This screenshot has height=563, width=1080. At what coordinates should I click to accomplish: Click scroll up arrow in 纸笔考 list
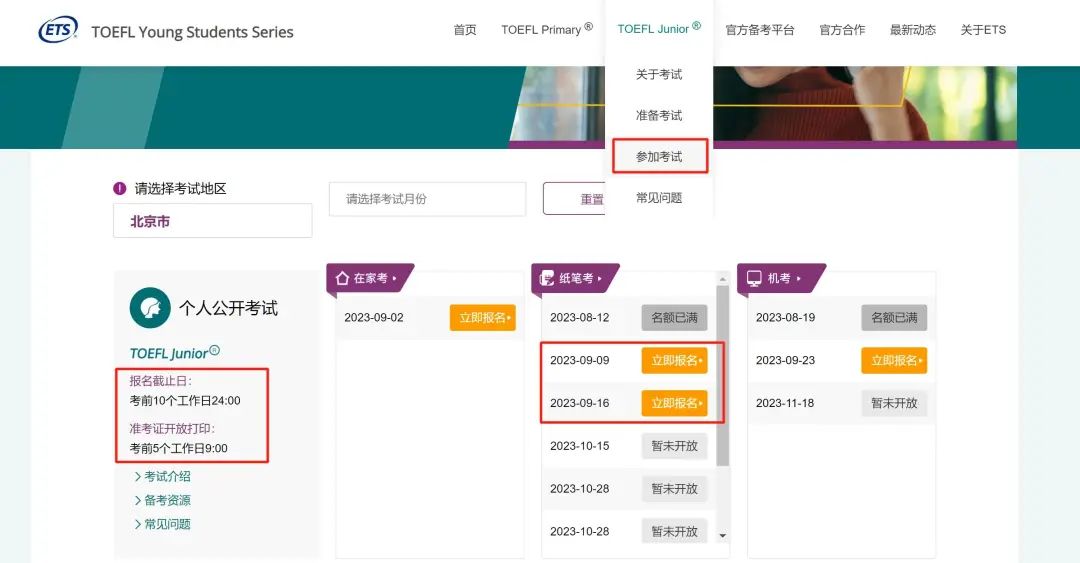(x=723, y=278)
